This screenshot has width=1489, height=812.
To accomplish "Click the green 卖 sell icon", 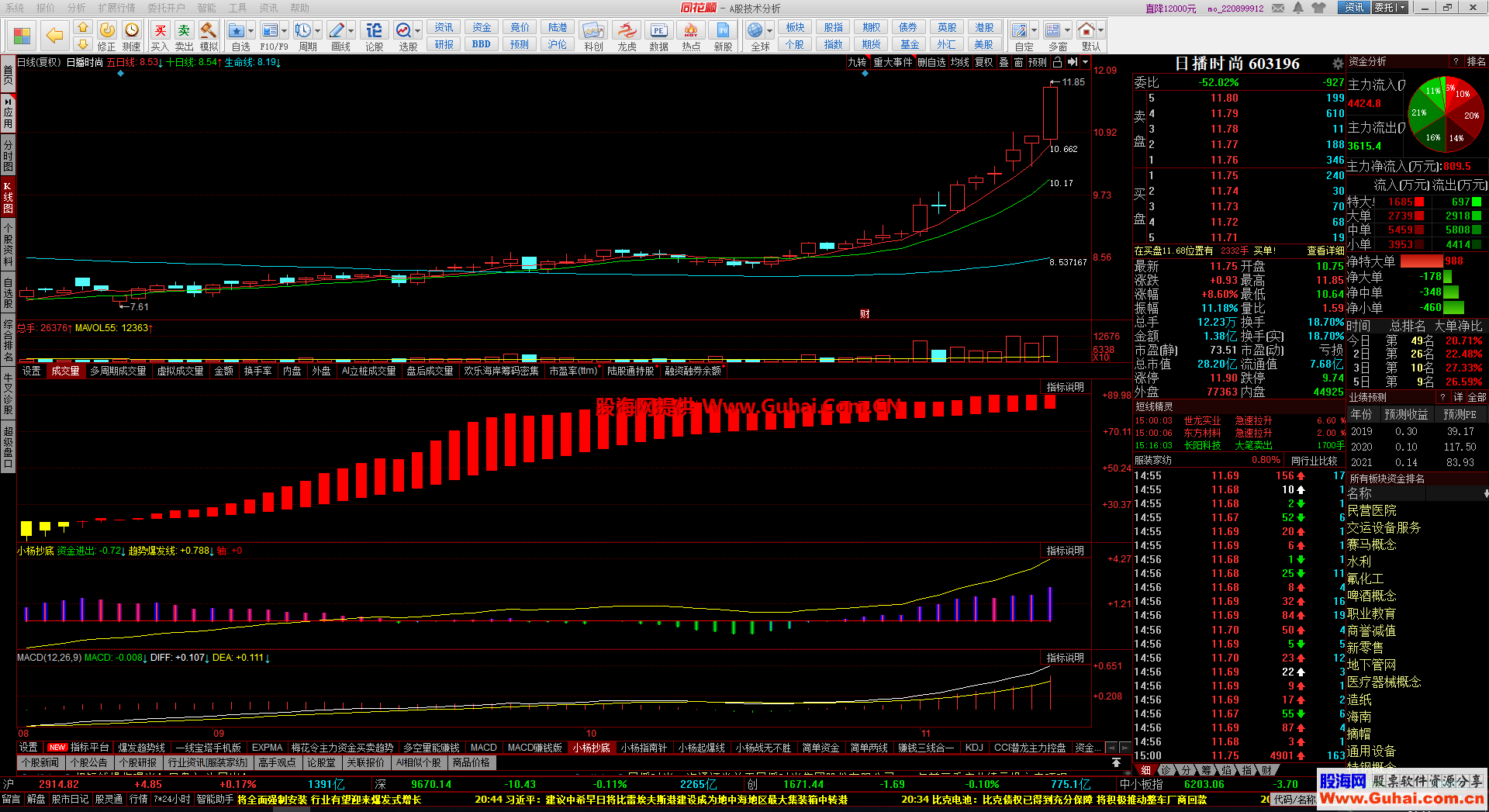I will (x=184, y=31).
